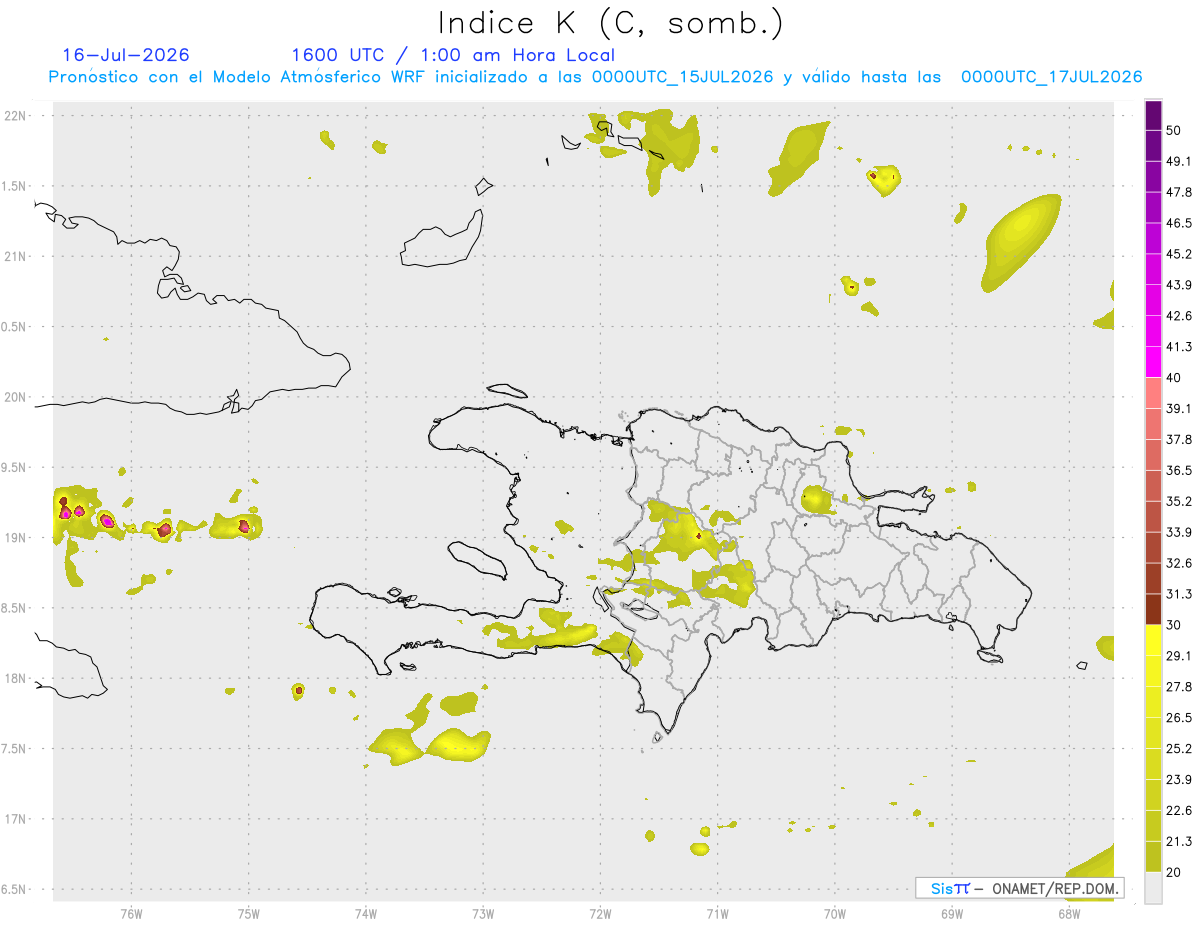Click the "17N" latitude label
The width and height of the screenshot is (1200, 927).
tap(17, 819)
